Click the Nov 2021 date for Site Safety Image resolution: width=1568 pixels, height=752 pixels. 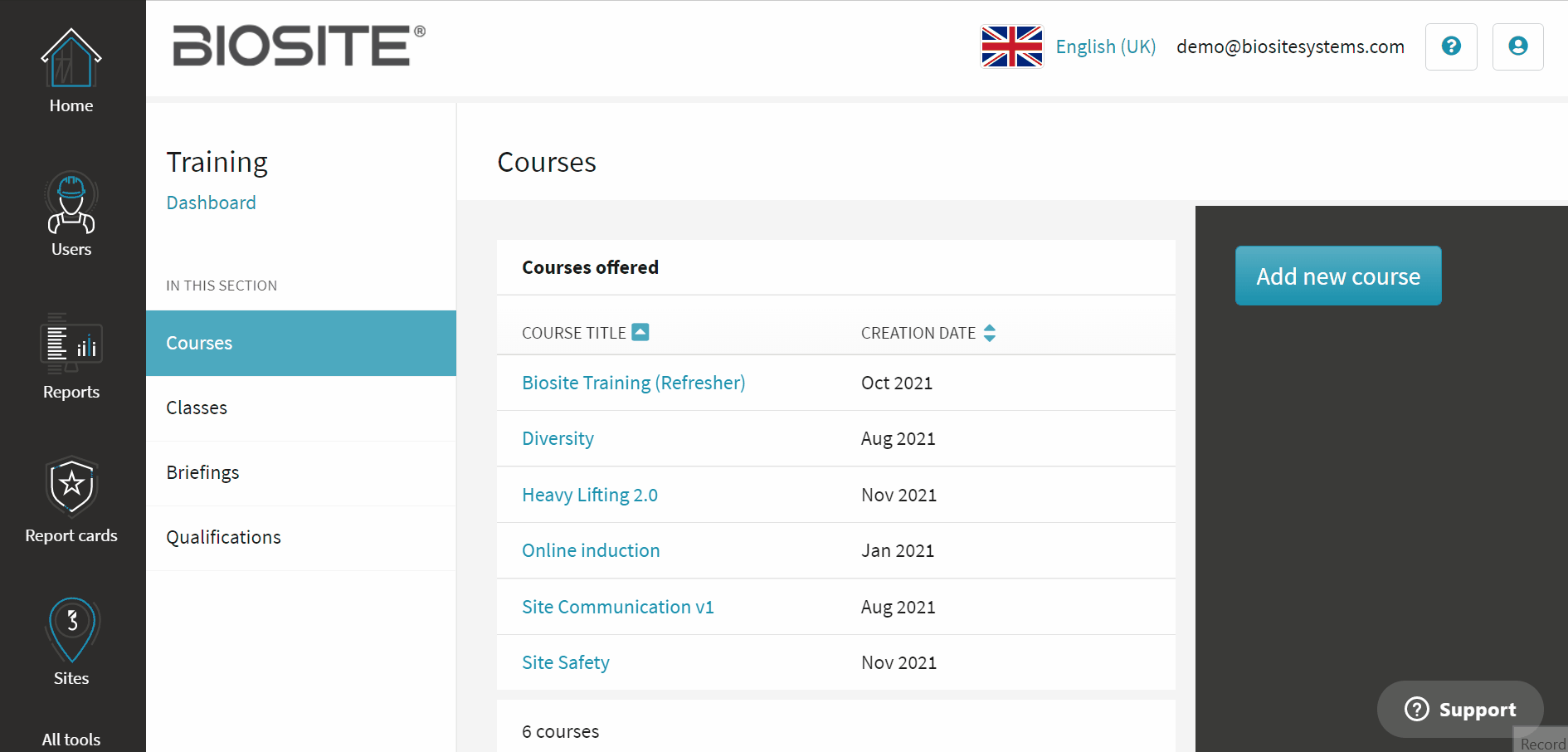click(x=898, y=662)
